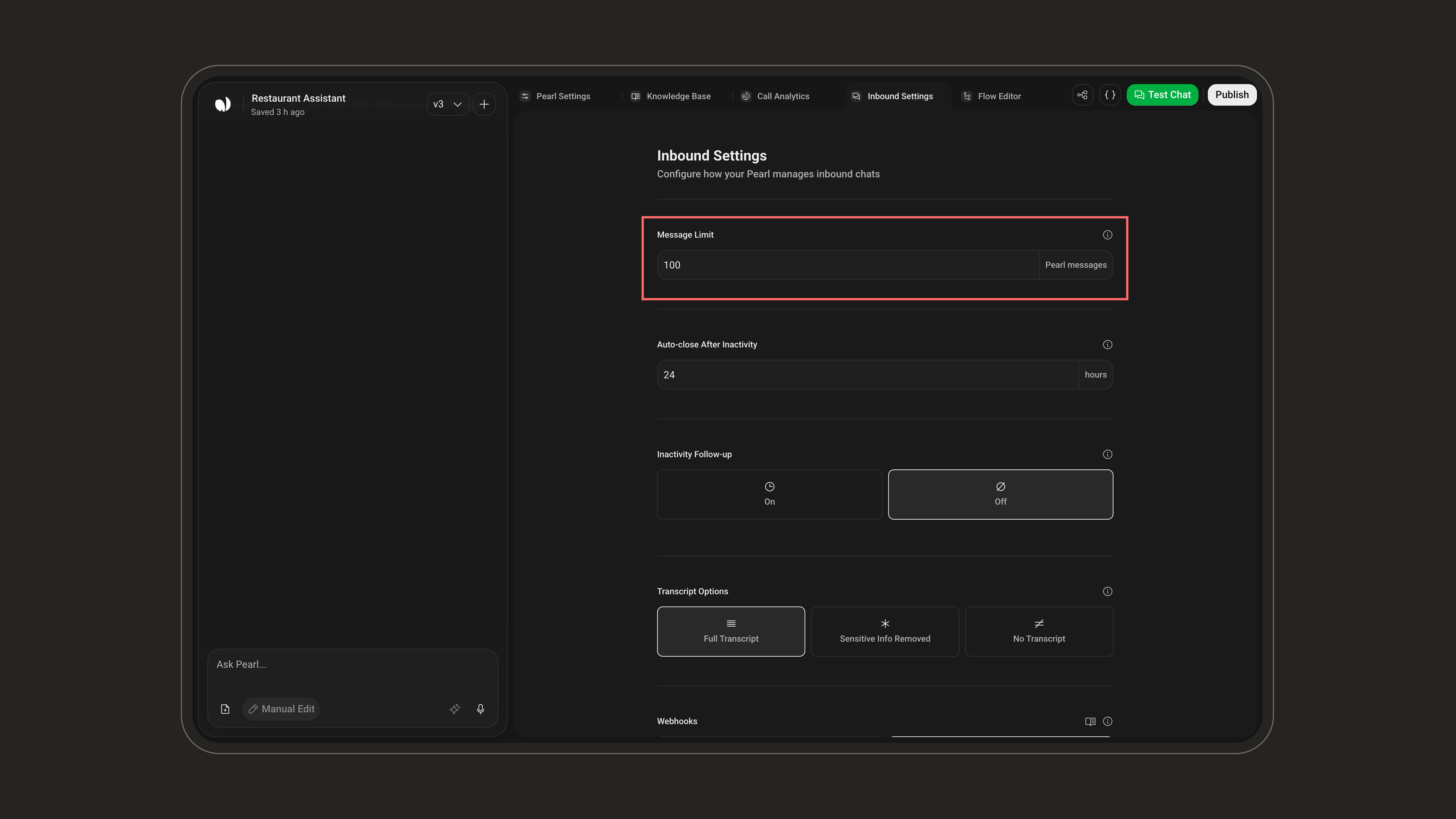Click the 'Saved 3 h ago' status text
1456x819 pixels.
[x=278, y=112]
